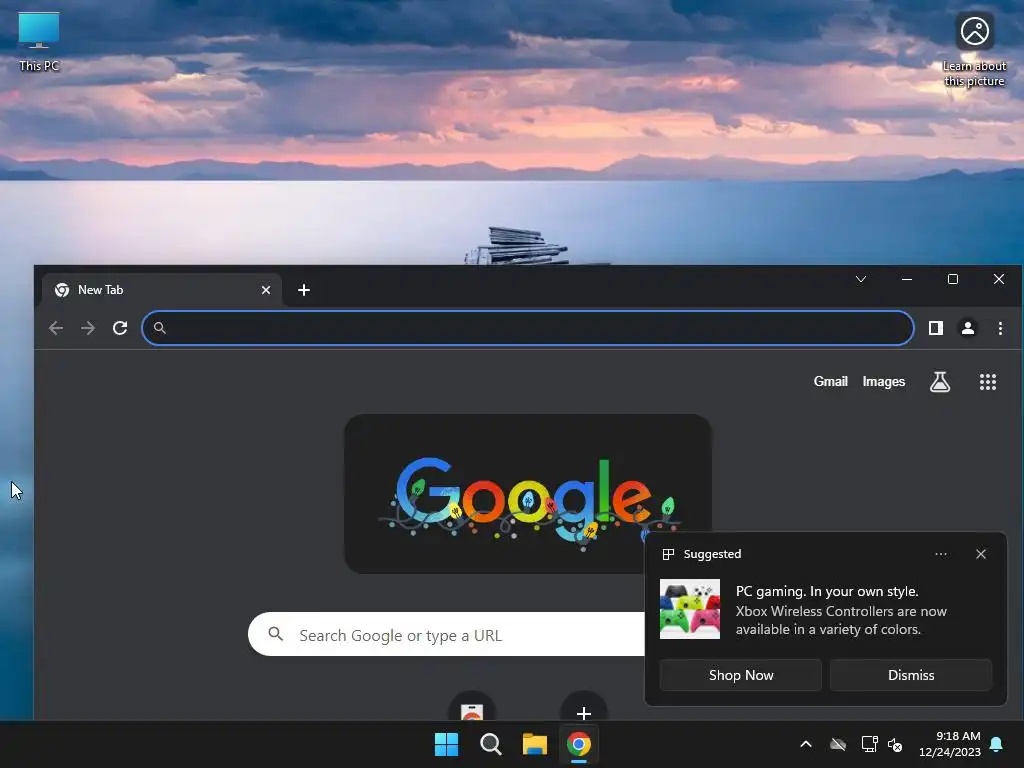This screenshot has height=768, width=1024.
Task: Open Learn about this picture icon
Action: (x=974, y=50)
